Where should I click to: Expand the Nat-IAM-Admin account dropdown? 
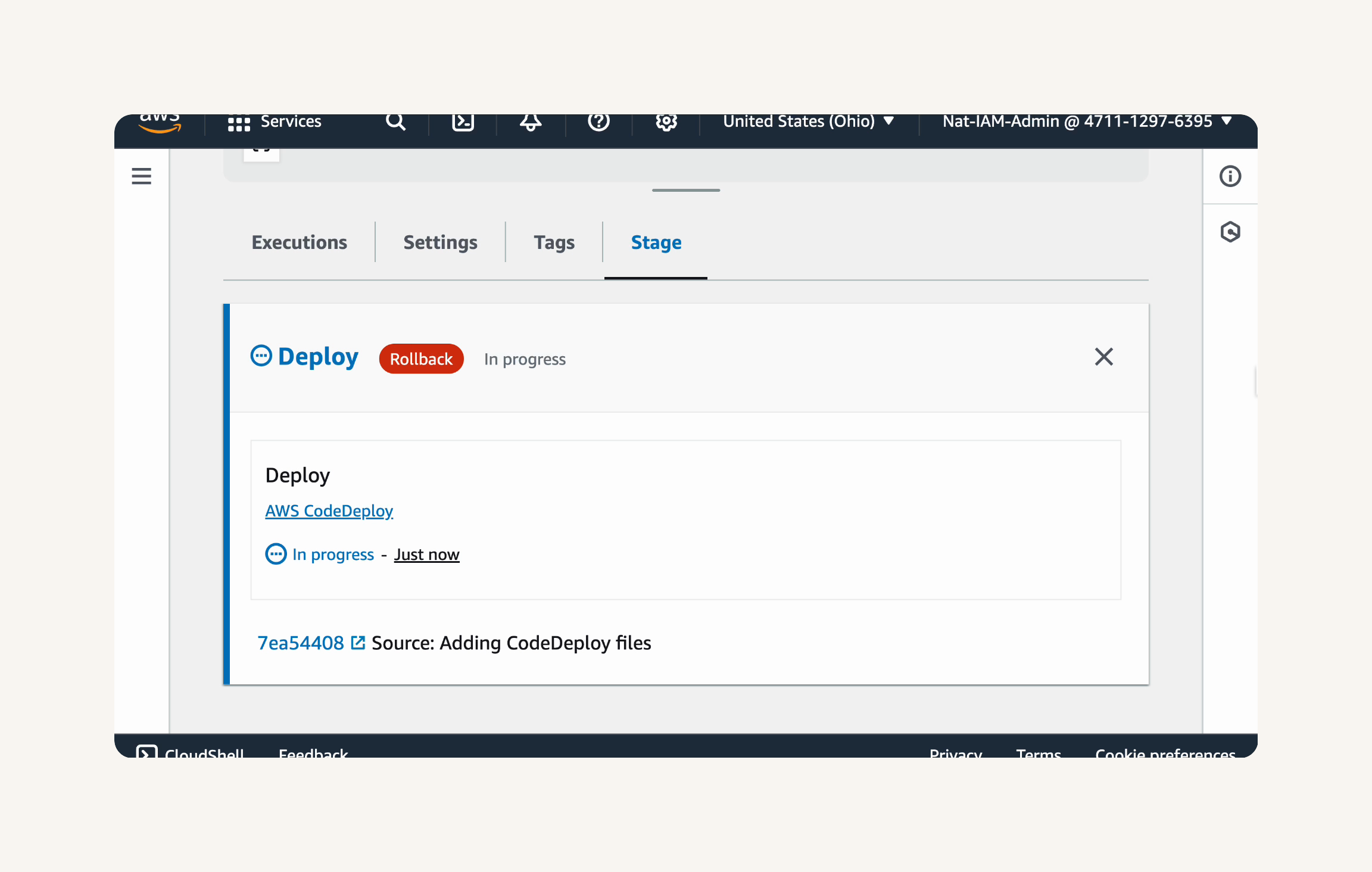(1087, 122)
